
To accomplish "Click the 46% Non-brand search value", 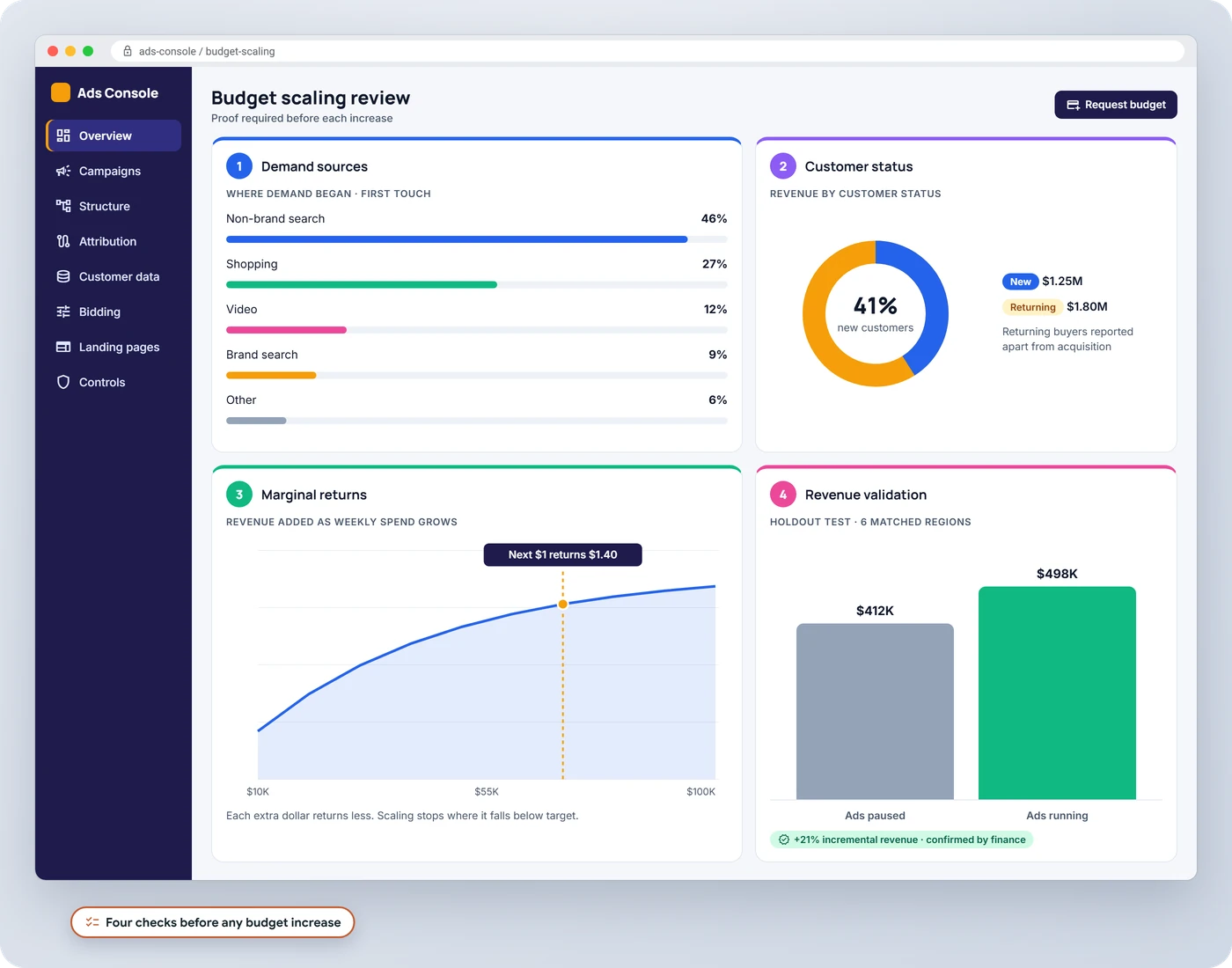I will point(715,219).
